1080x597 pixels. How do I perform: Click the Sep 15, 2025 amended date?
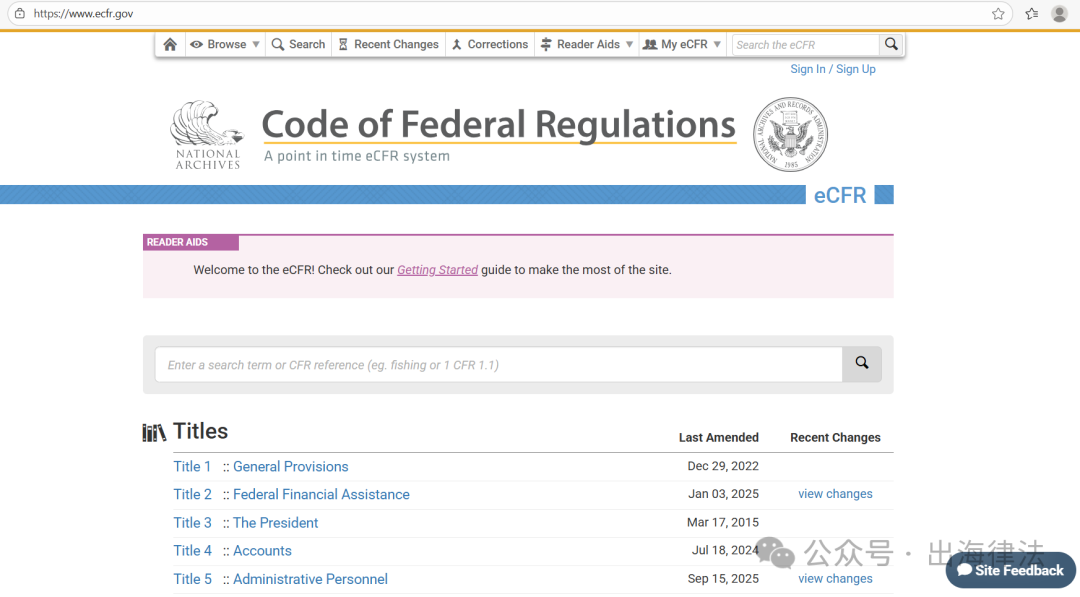pos(723,579)
